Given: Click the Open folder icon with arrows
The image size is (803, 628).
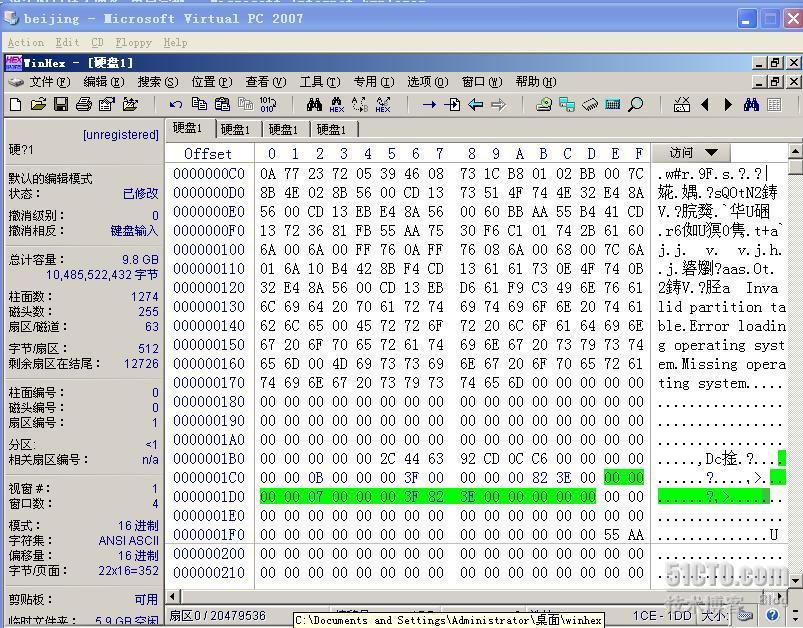Looking at the screenshot, I should (130, 105).
